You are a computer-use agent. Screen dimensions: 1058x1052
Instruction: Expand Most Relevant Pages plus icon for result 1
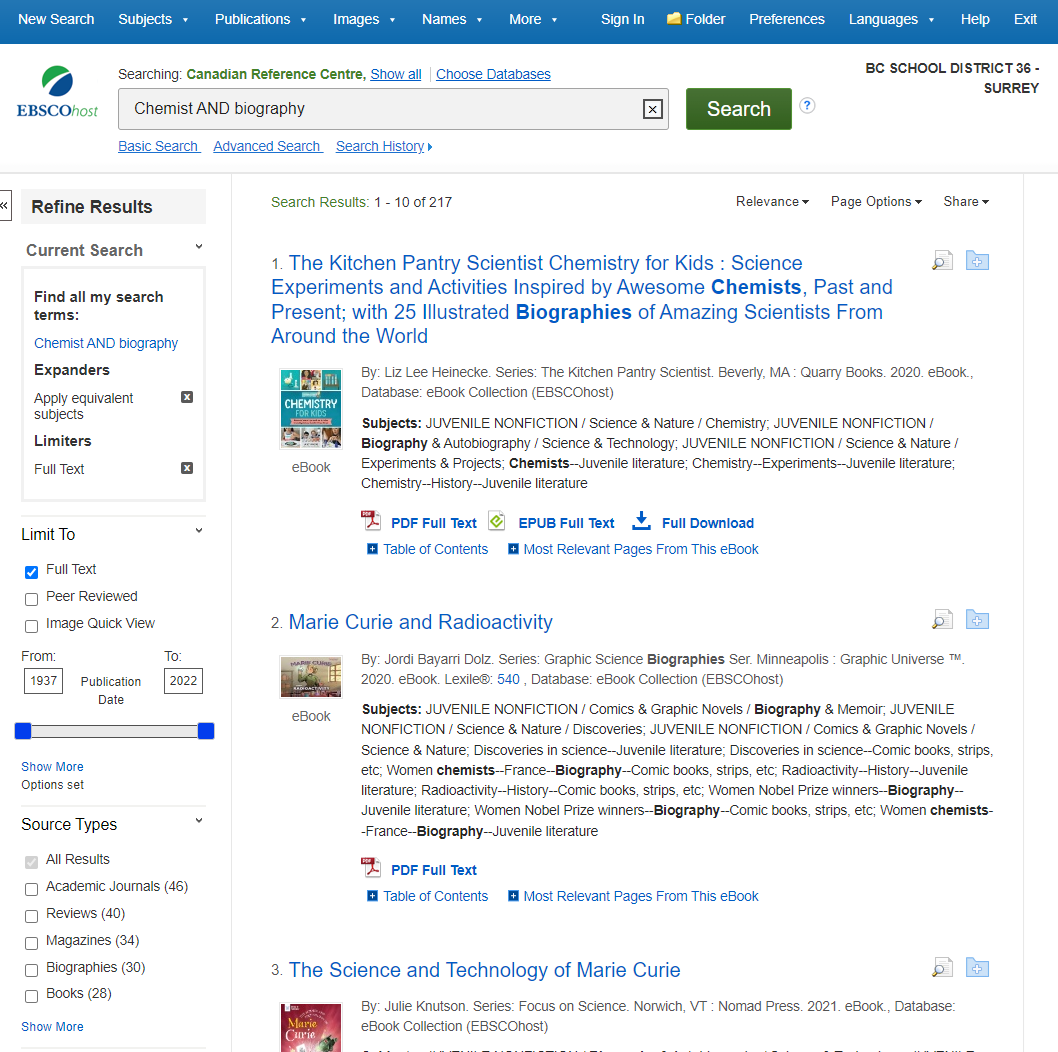pyautogui.click(x=513, y=549)
